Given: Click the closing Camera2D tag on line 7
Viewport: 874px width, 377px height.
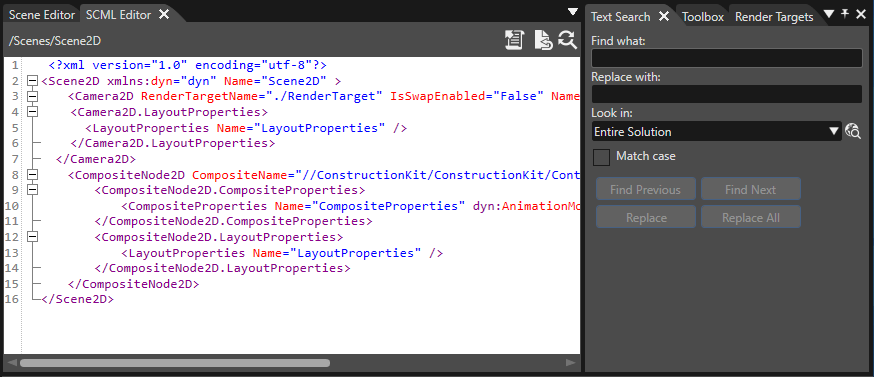Looking at the screenshot, I should point(96,159).
